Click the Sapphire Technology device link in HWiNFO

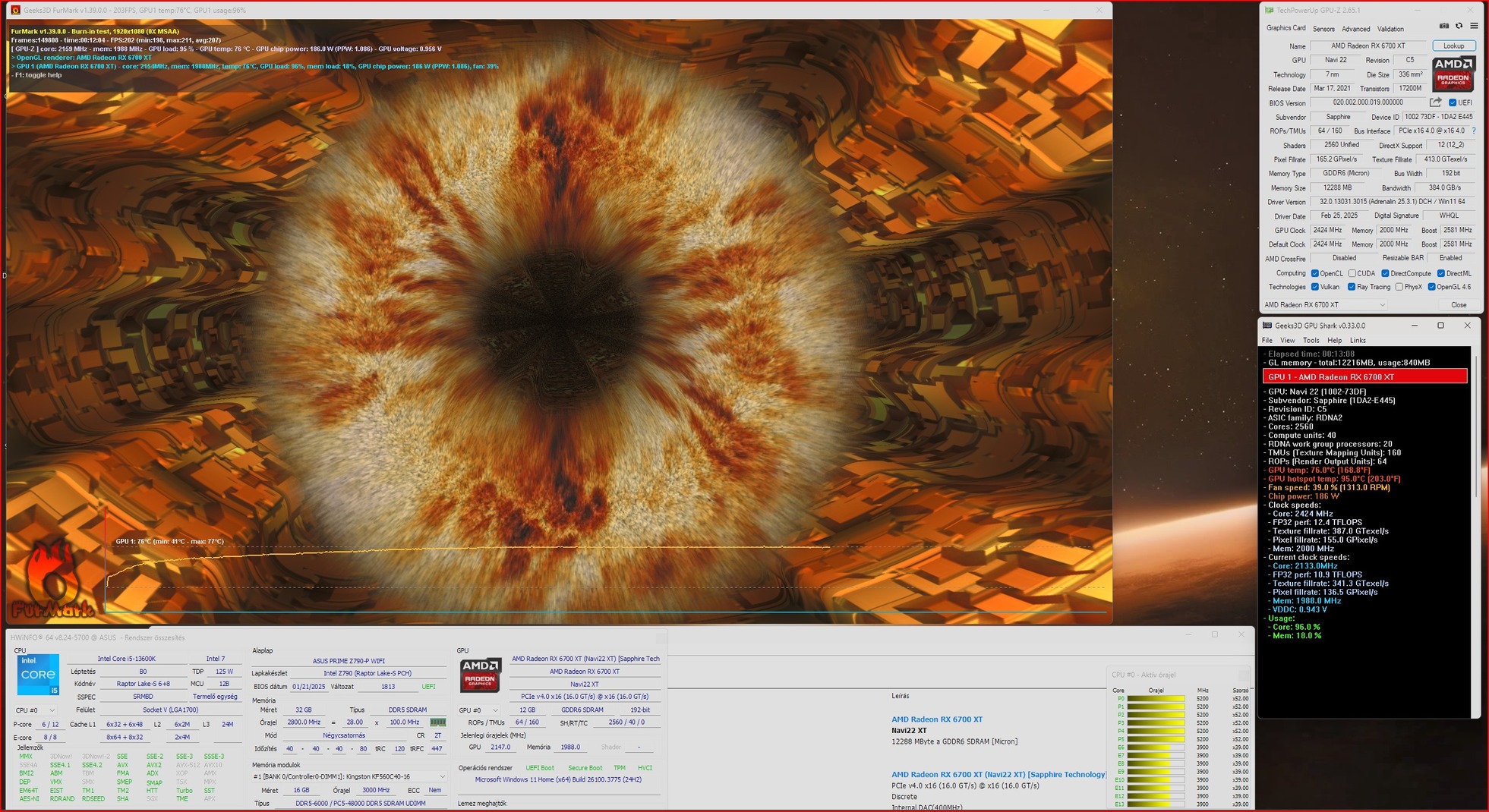(x=998, y=775)
